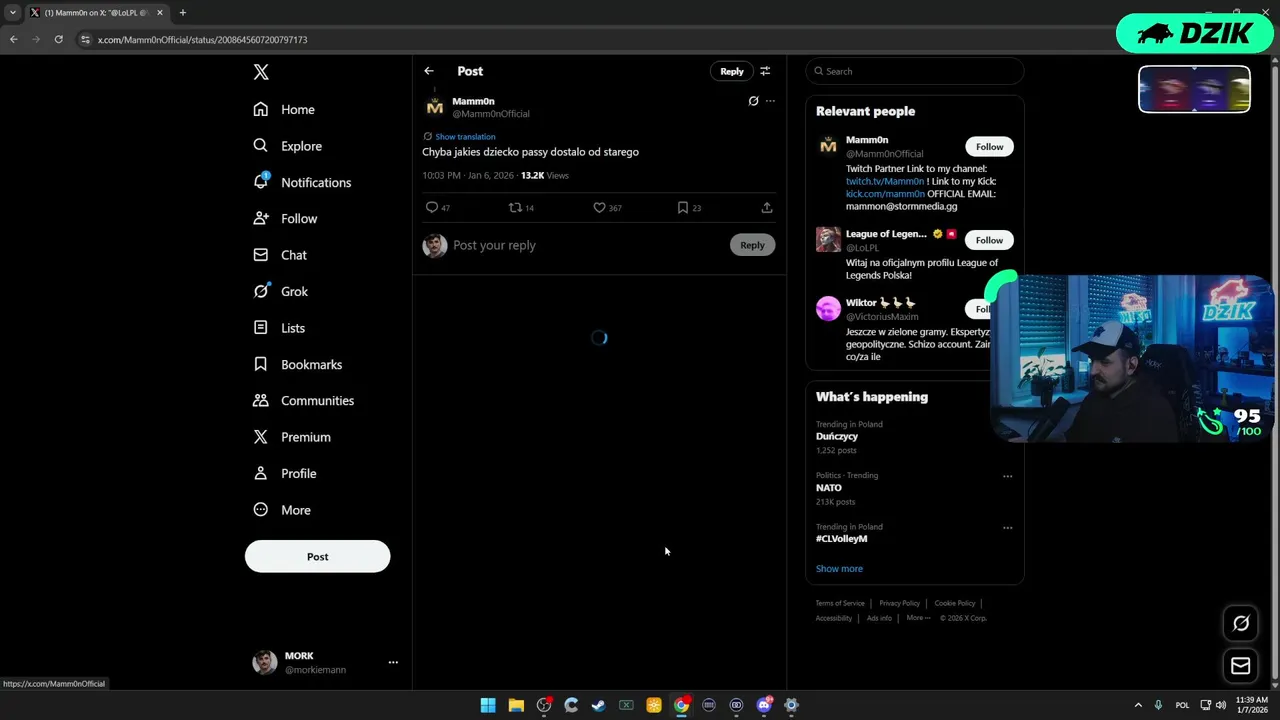Image resolution: width=1280 pixels, height=720 pixels.
Task: Expand the More footer menu
Action: pos(918,618)
